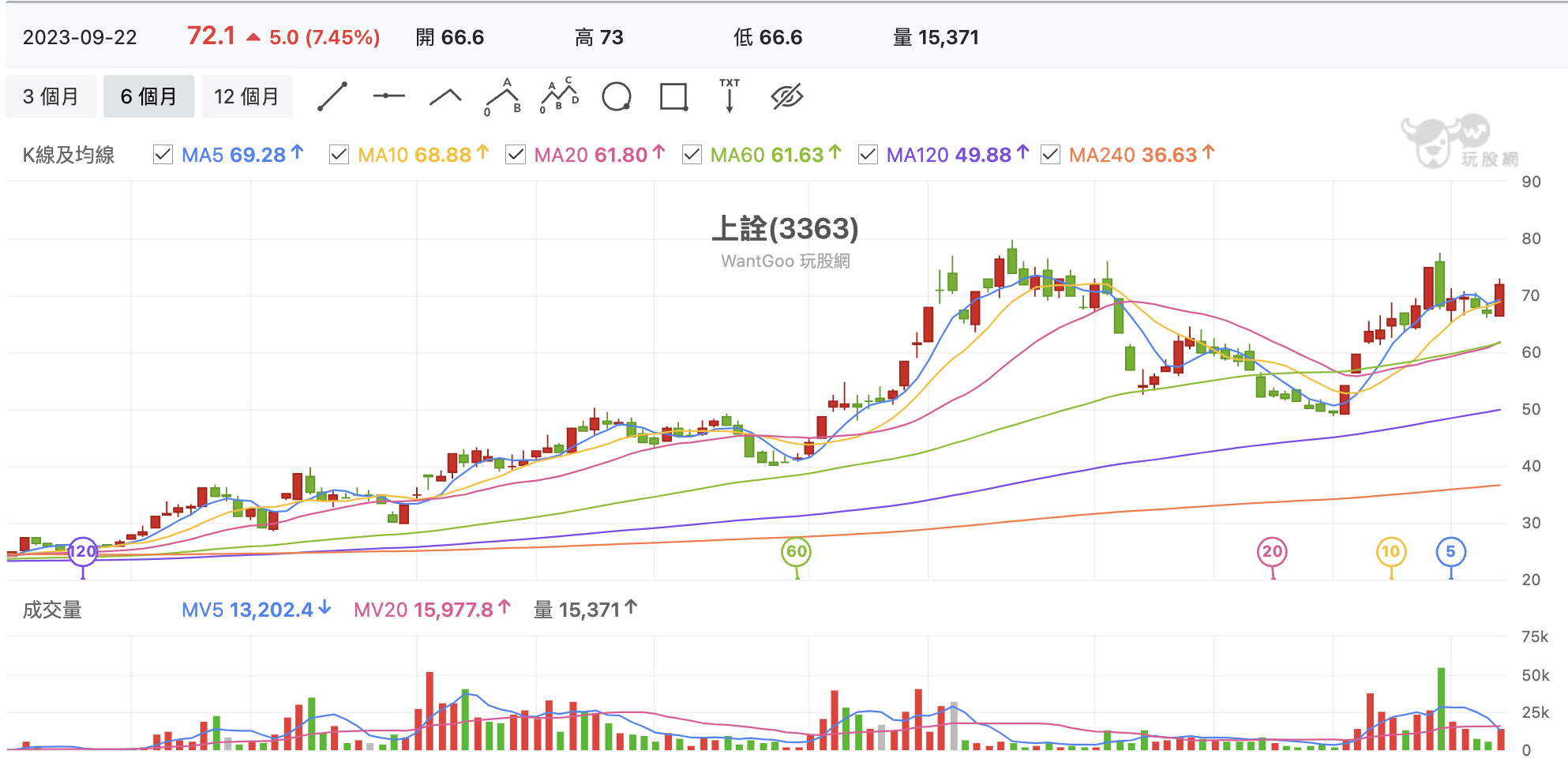The image size is (1568, 766).
Task: Click the green 60 MA marker
Action: 797,551
